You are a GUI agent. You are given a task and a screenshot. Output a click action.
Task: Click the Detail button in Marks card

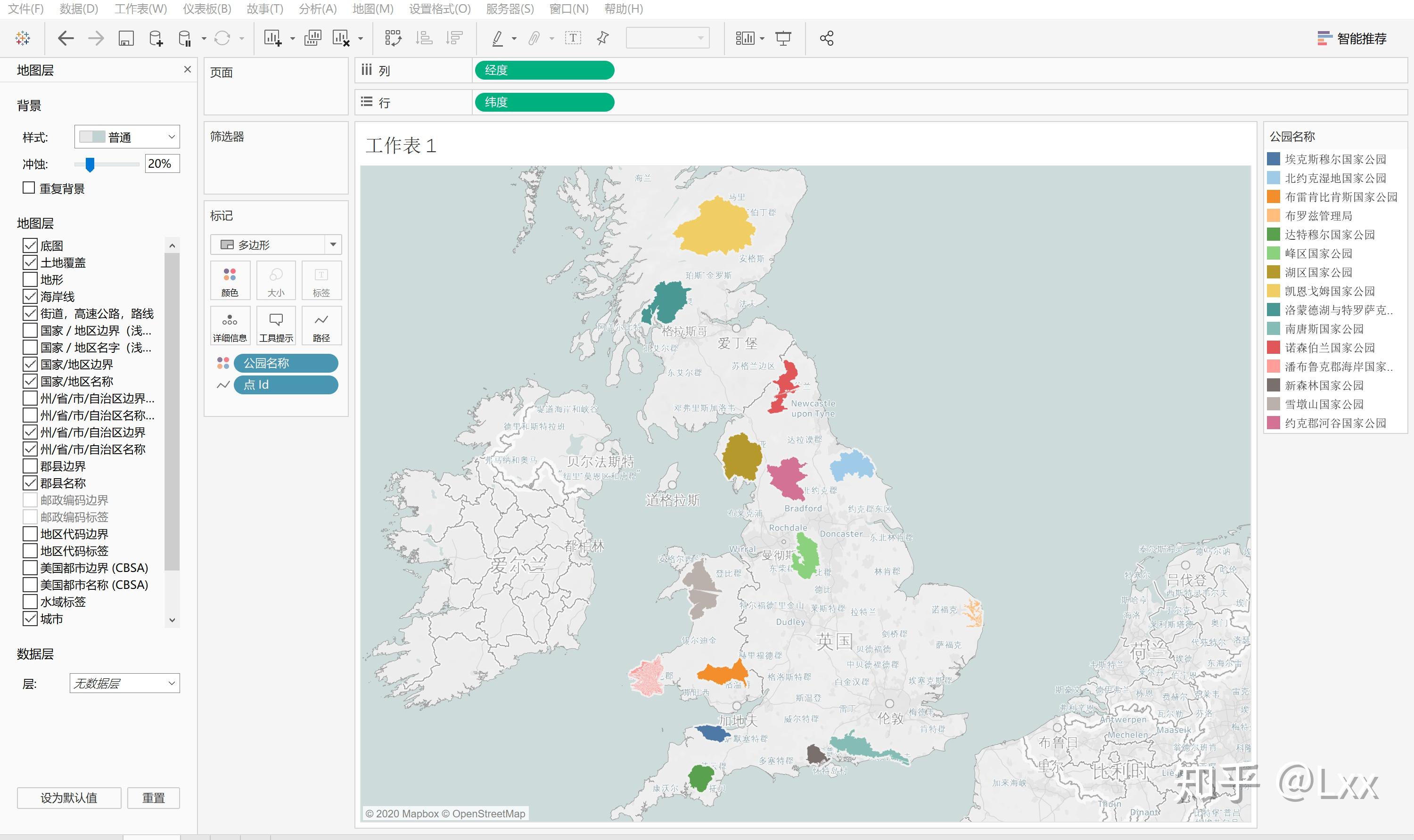click(x=230, y=326)
